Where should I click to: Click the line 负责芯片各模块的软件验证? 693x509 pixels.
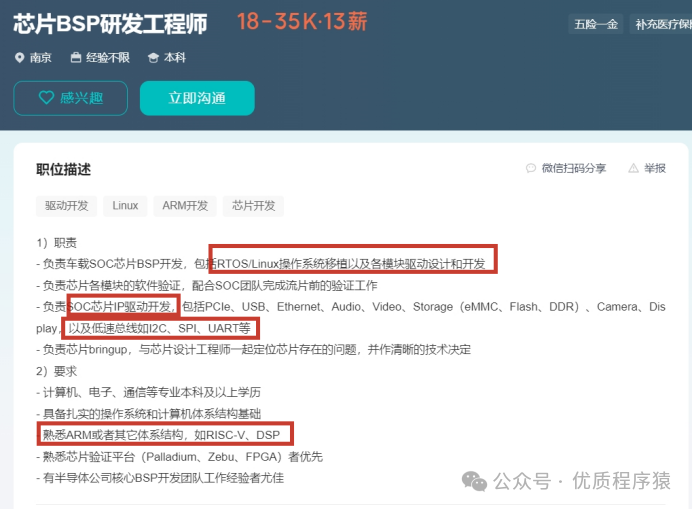[x=207, y=286]
